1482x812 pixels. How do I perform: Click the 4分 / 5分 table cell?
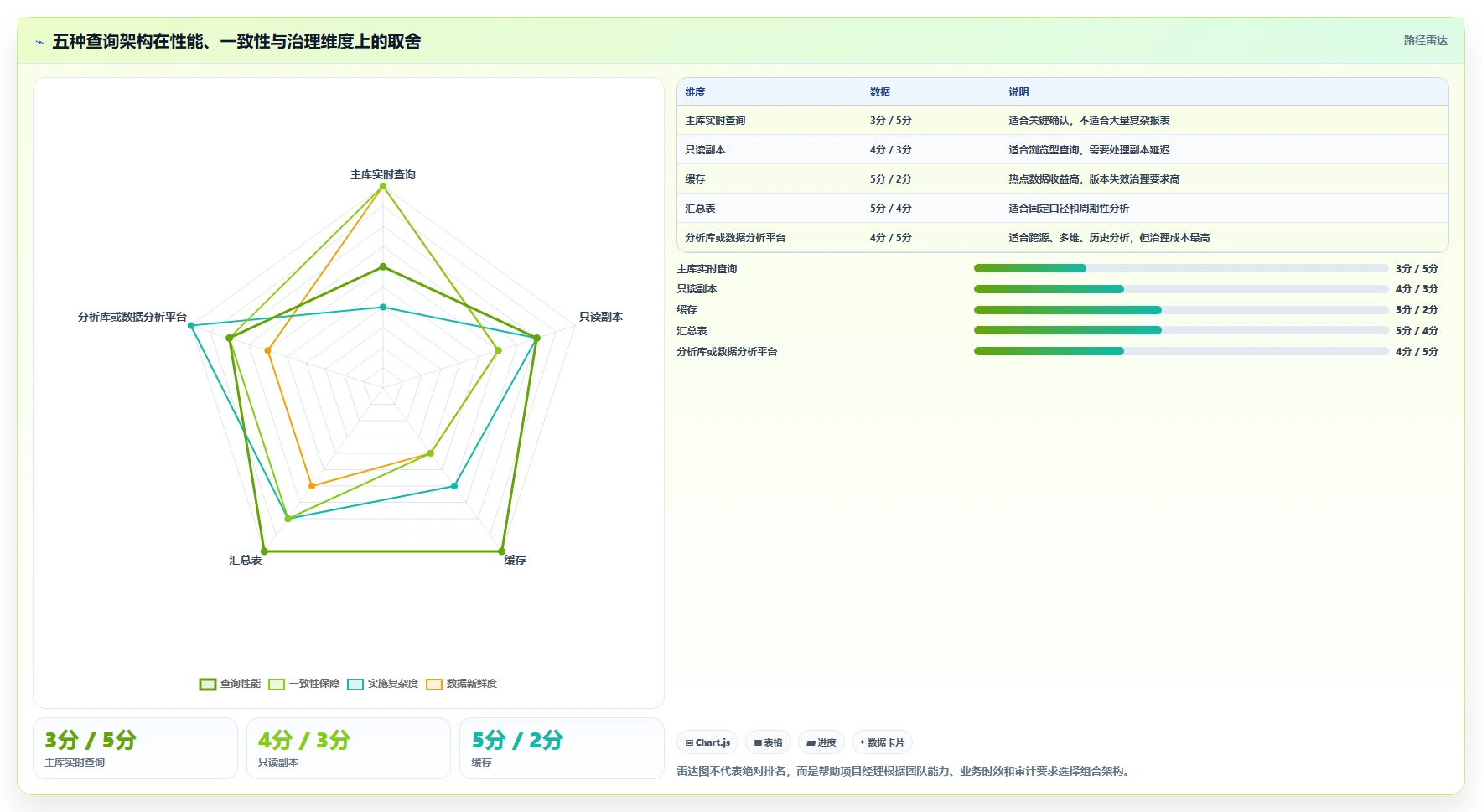click(890, 238)
